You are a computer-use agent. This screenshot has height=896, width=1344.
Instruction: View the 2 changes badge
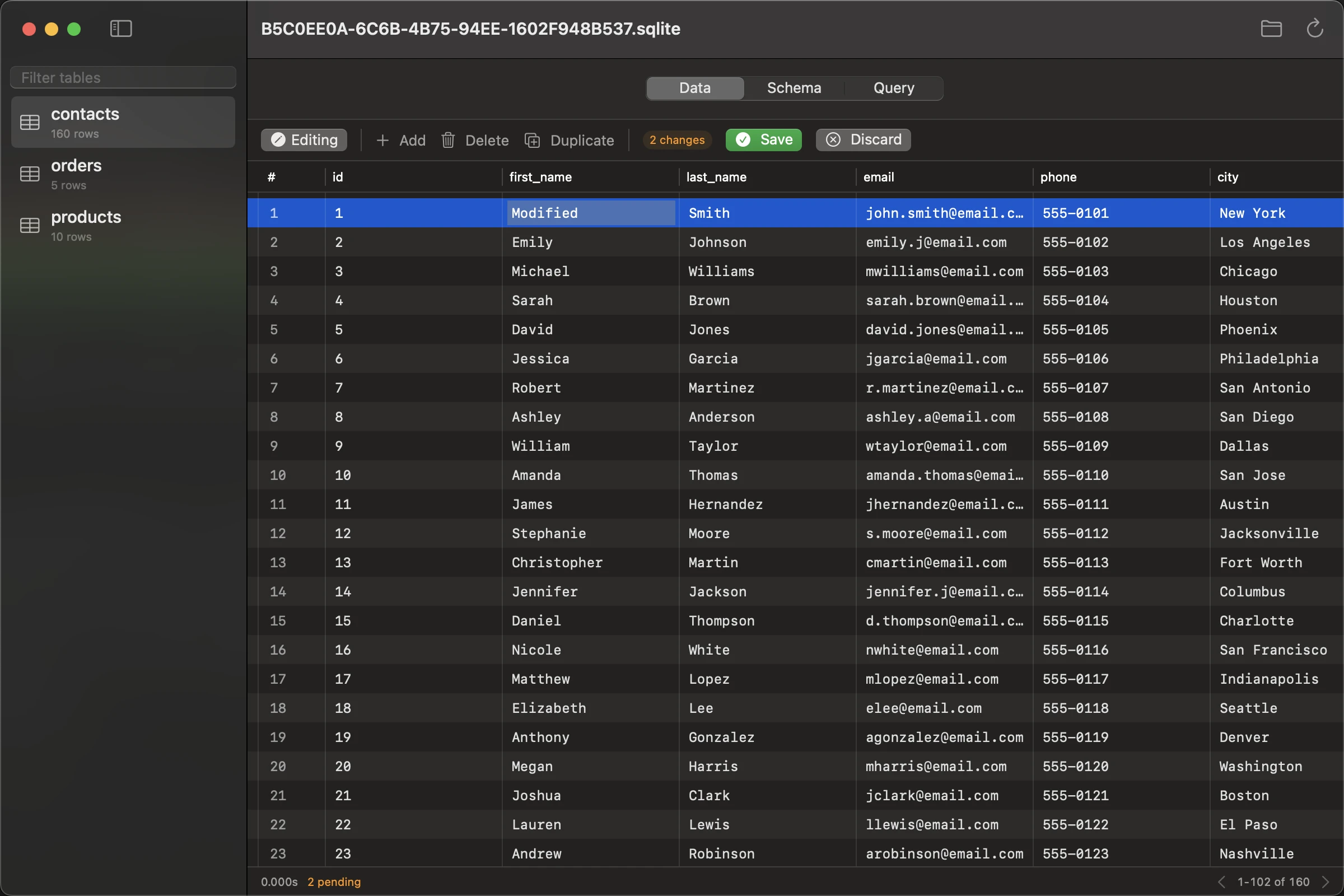pyautogui.click(x=676, y=140)
